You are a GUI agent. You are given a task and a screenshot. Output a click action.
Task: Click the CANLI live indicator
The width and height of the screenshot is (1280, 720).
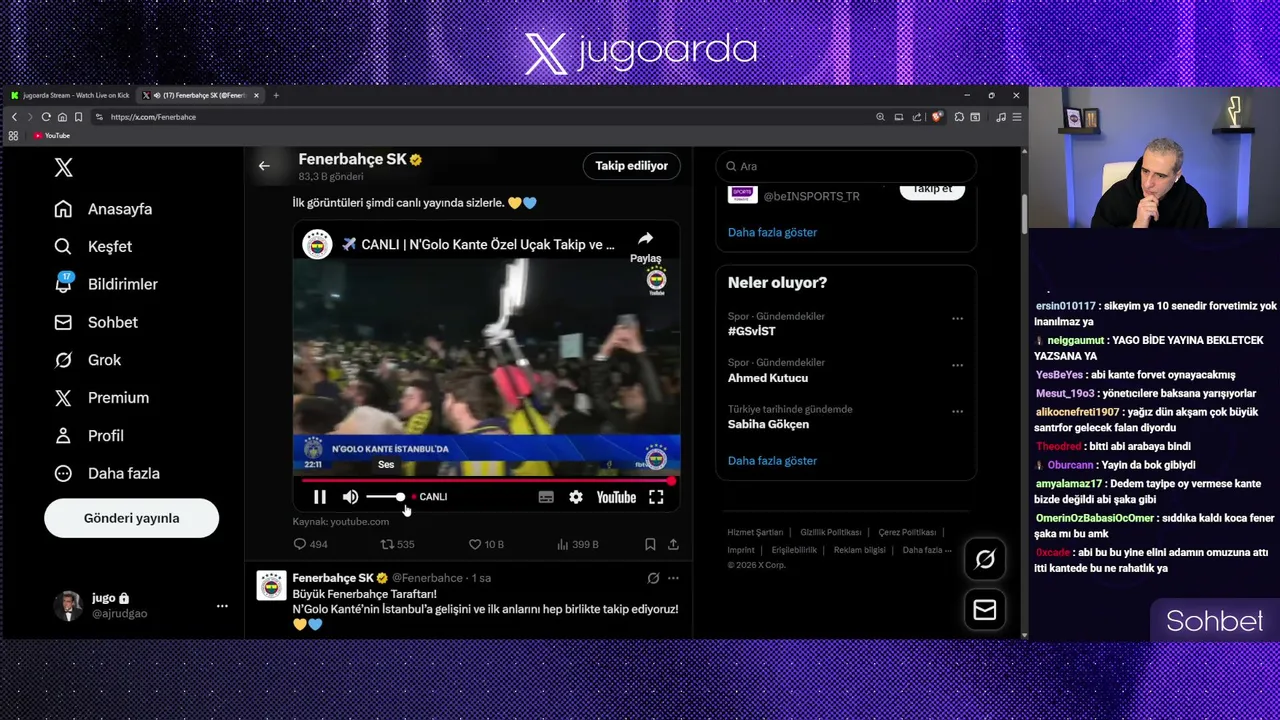tap(429, 497)
